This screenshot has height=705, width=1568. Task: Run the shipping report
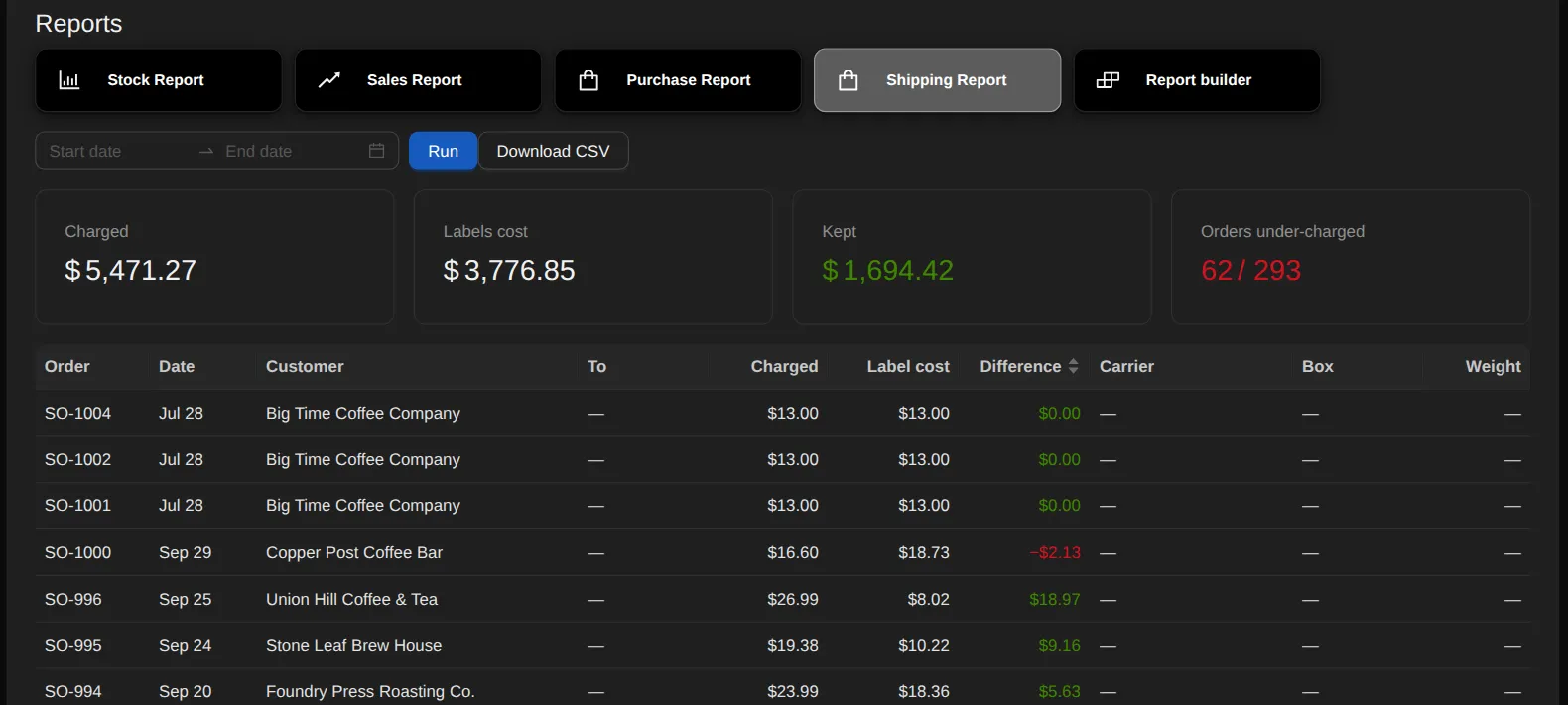[444, 151]
